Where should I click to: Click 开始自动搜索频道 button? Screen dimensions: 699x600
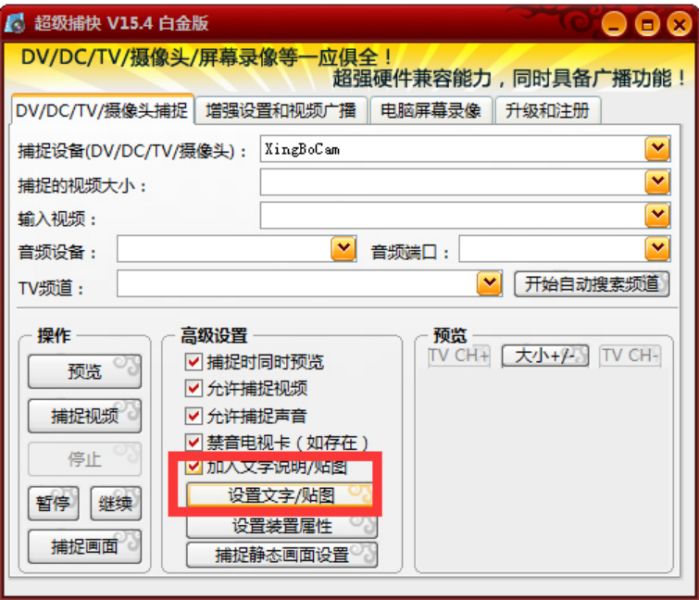tap(592, 284)
